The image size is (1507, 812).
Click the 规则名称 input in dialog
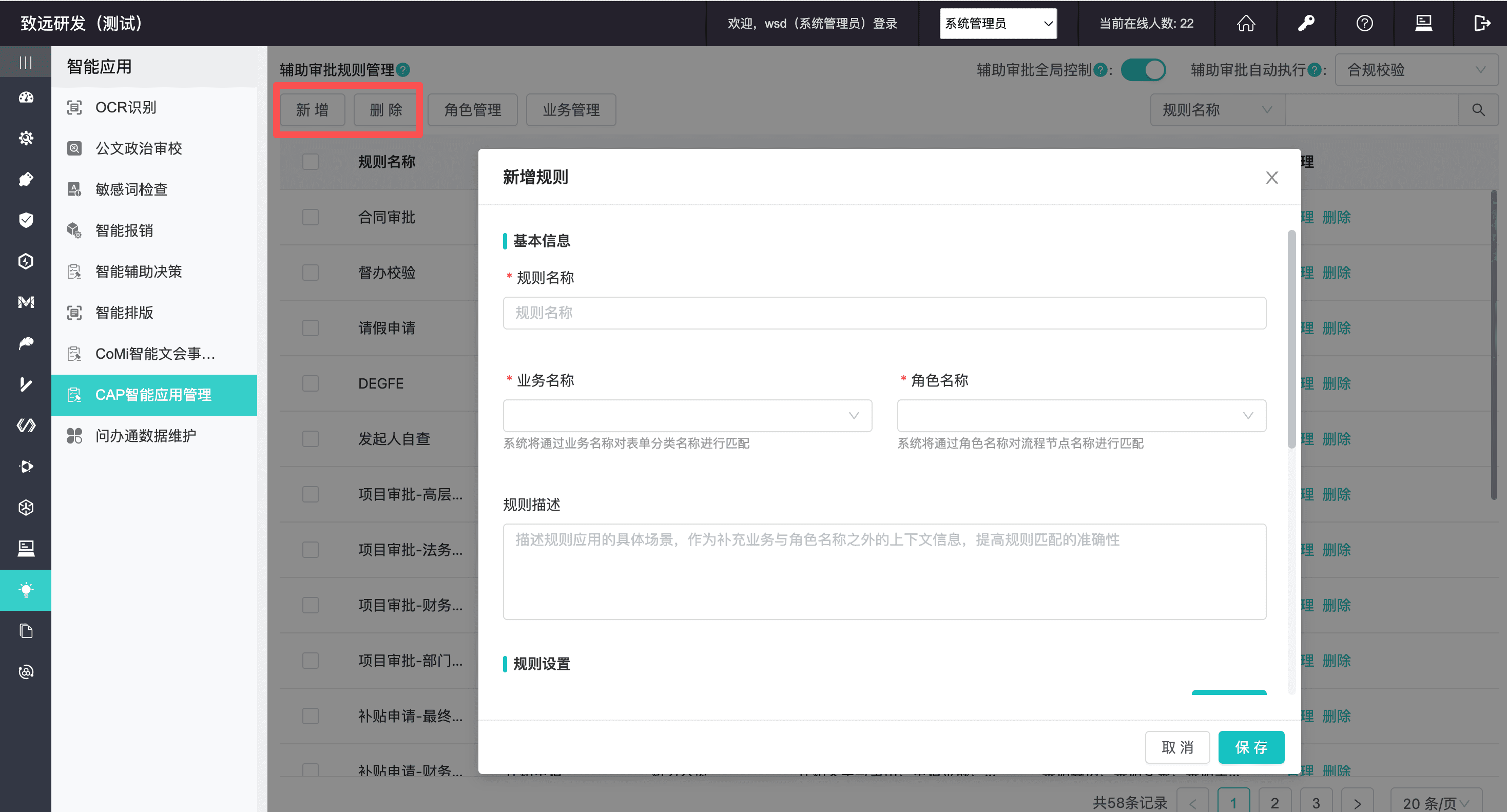pos(884,313)
